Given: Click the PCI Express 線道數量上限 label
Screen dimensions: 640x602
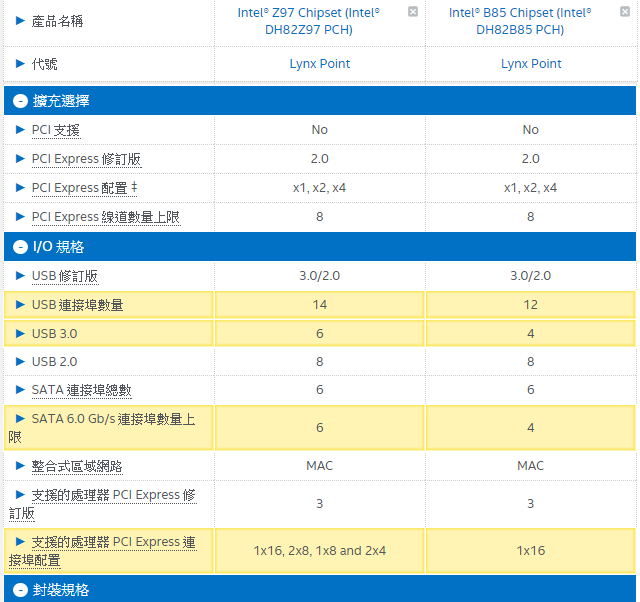Looking at the screenshot, I should [x=106, y=217].
